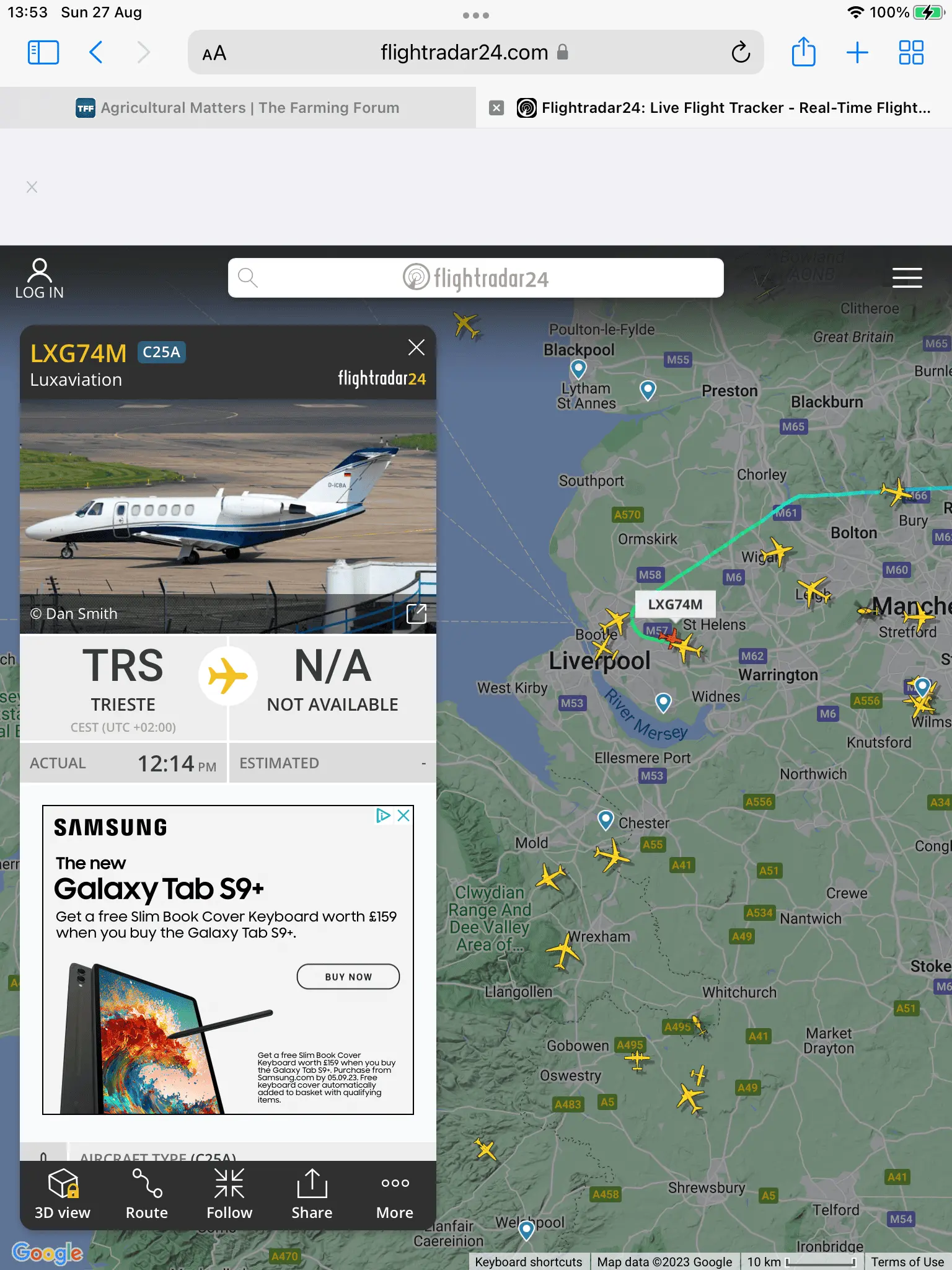Click the flightradar24 search field
This screenshot has height=1270, width=952.
[476, 278]
